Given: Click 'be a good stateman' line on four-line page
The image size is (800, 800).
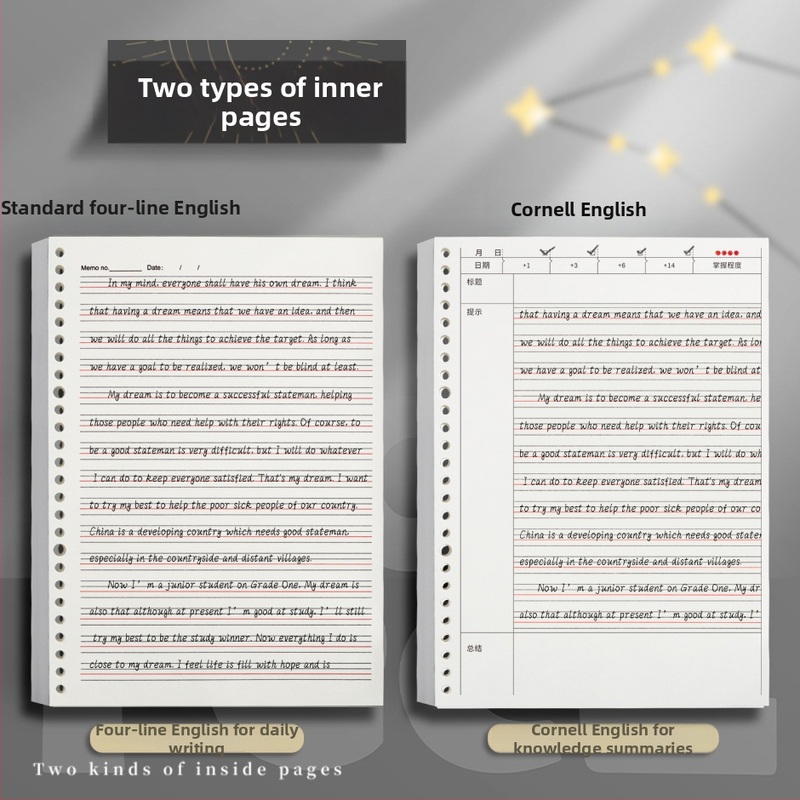Looking at the screenshot, I should 225,451.
